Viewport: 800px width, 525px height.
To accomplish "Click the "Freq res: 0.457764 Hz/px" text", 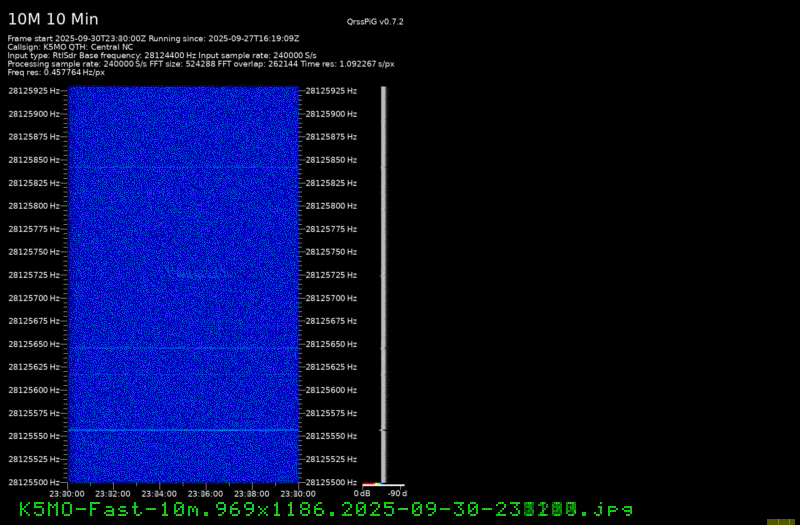I will pyautogui.click(x=56, y=73).
